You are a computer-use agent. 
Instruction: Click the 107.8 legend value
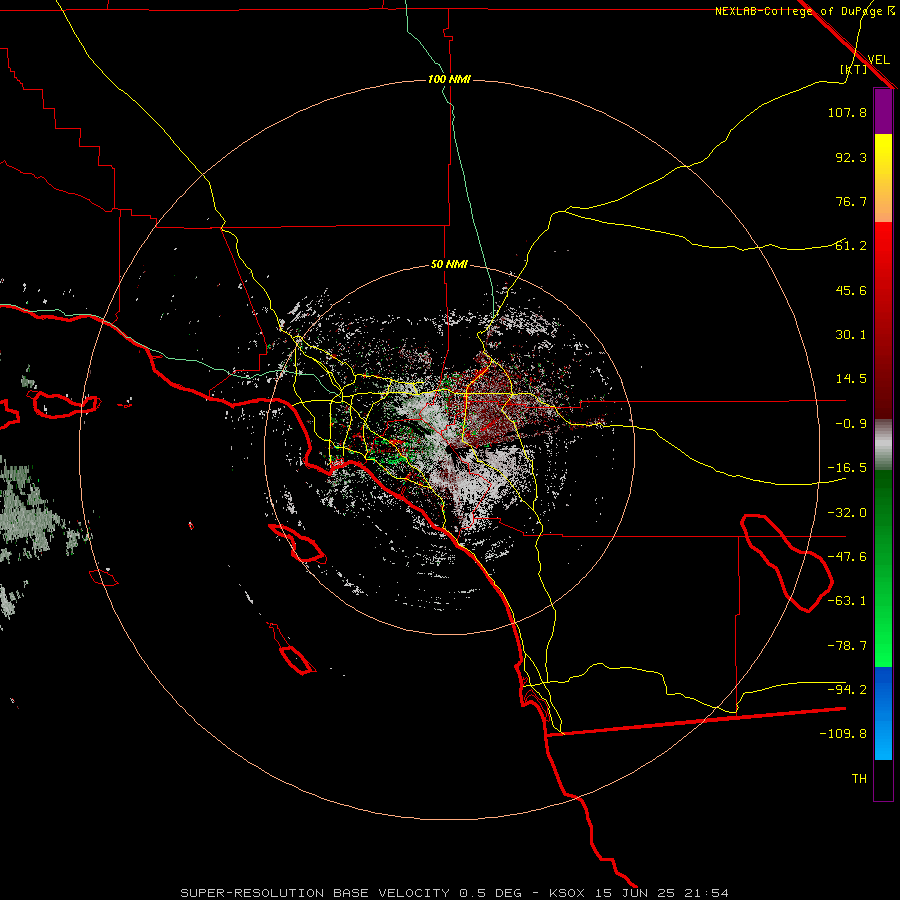847,112
